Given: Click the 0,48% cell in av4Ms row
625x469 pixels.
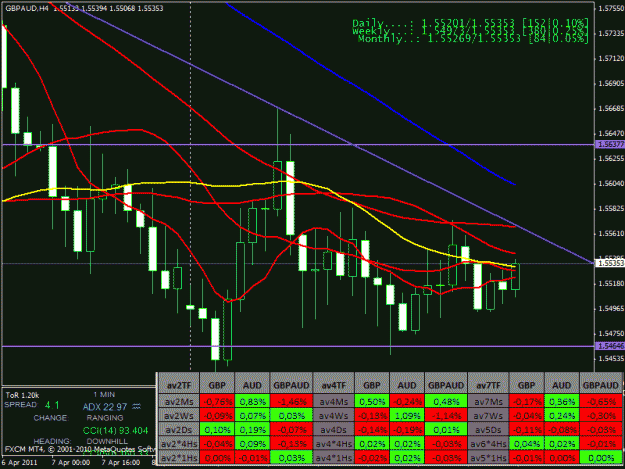Looking at the screenshot, I should pyautogui.click(x=446, y=402).
